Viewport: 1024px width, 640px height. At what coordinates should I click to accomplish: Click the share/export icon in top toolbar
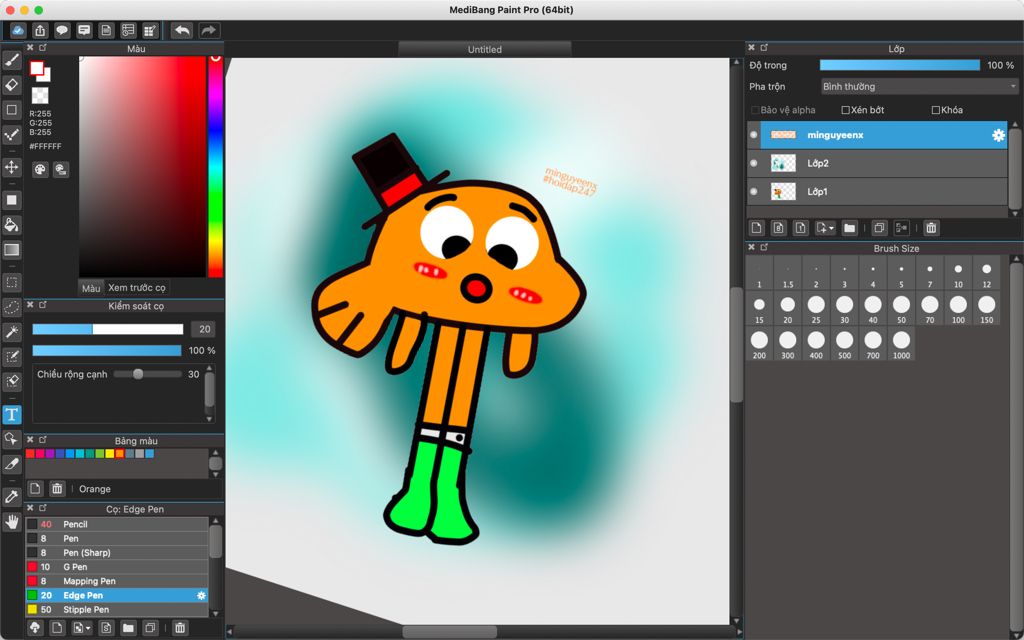40,30
